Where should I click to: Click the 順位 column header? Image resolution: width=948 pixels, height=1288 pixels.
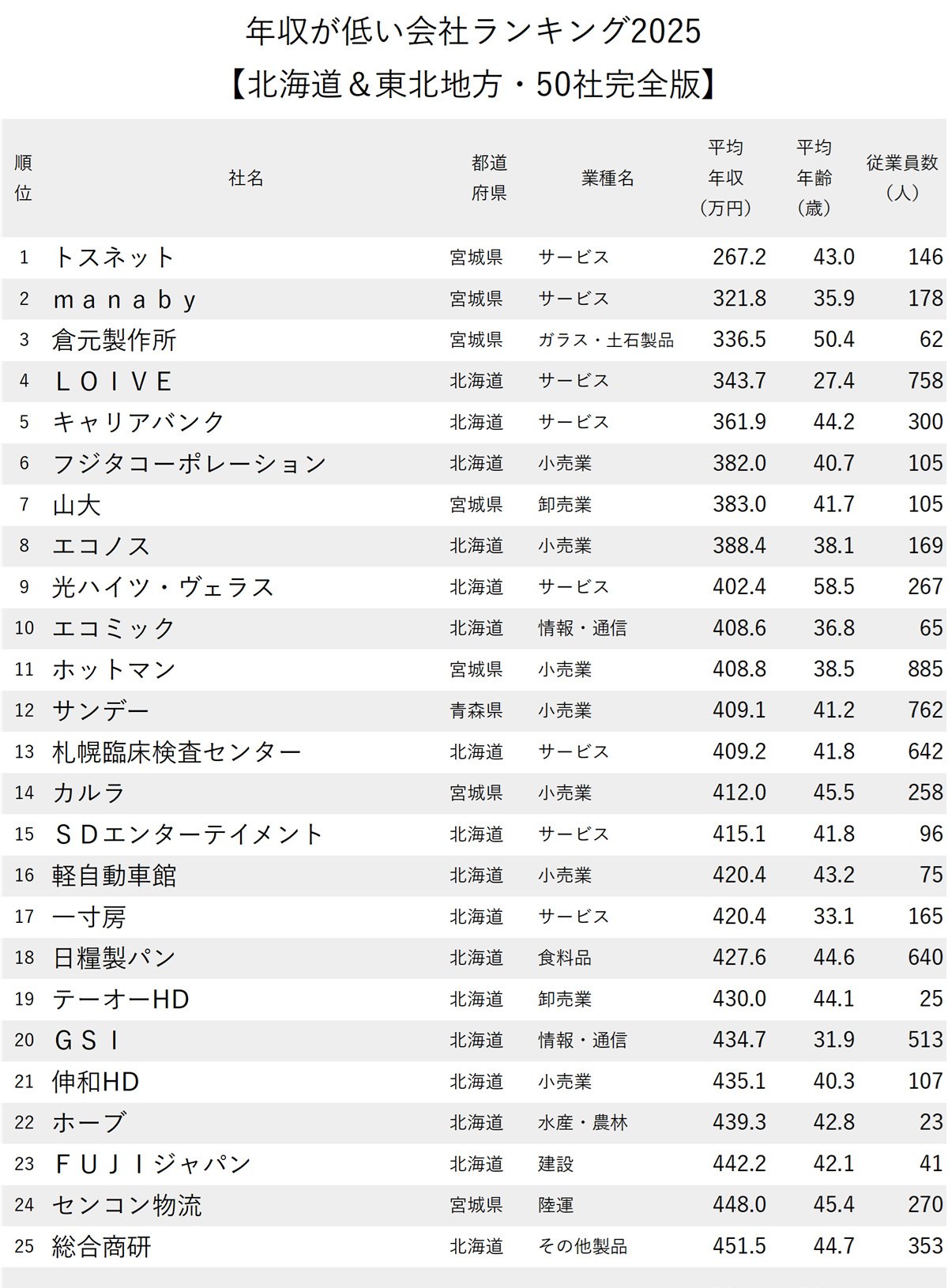24,178
